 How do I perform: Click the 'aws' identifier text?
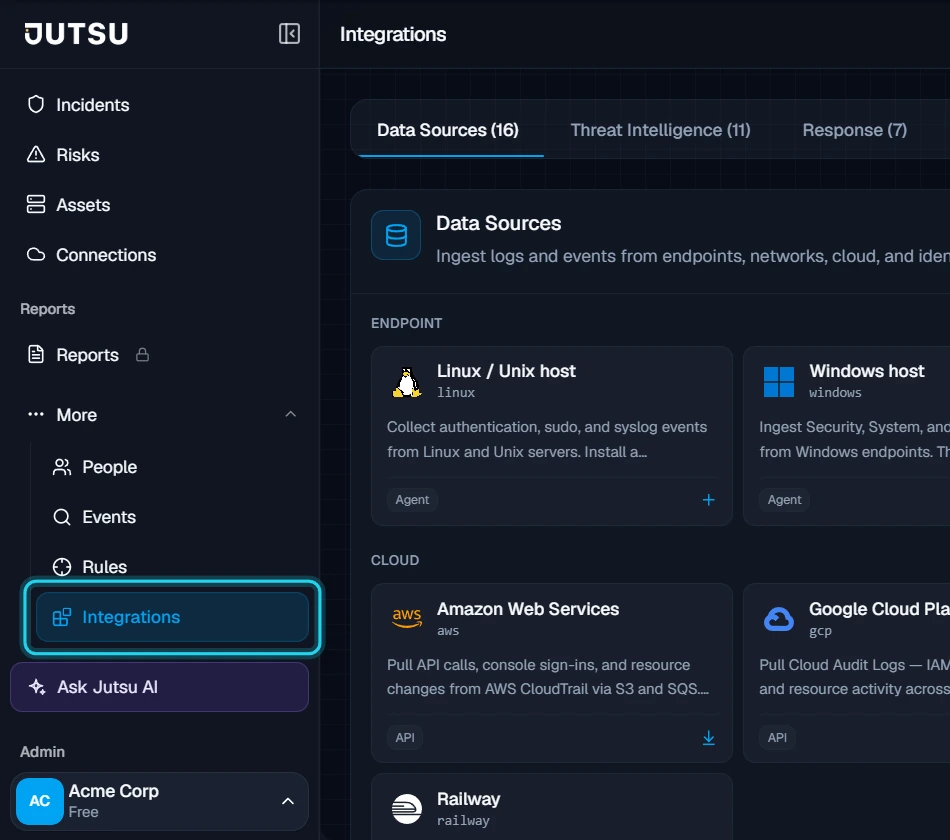(448, 631)
